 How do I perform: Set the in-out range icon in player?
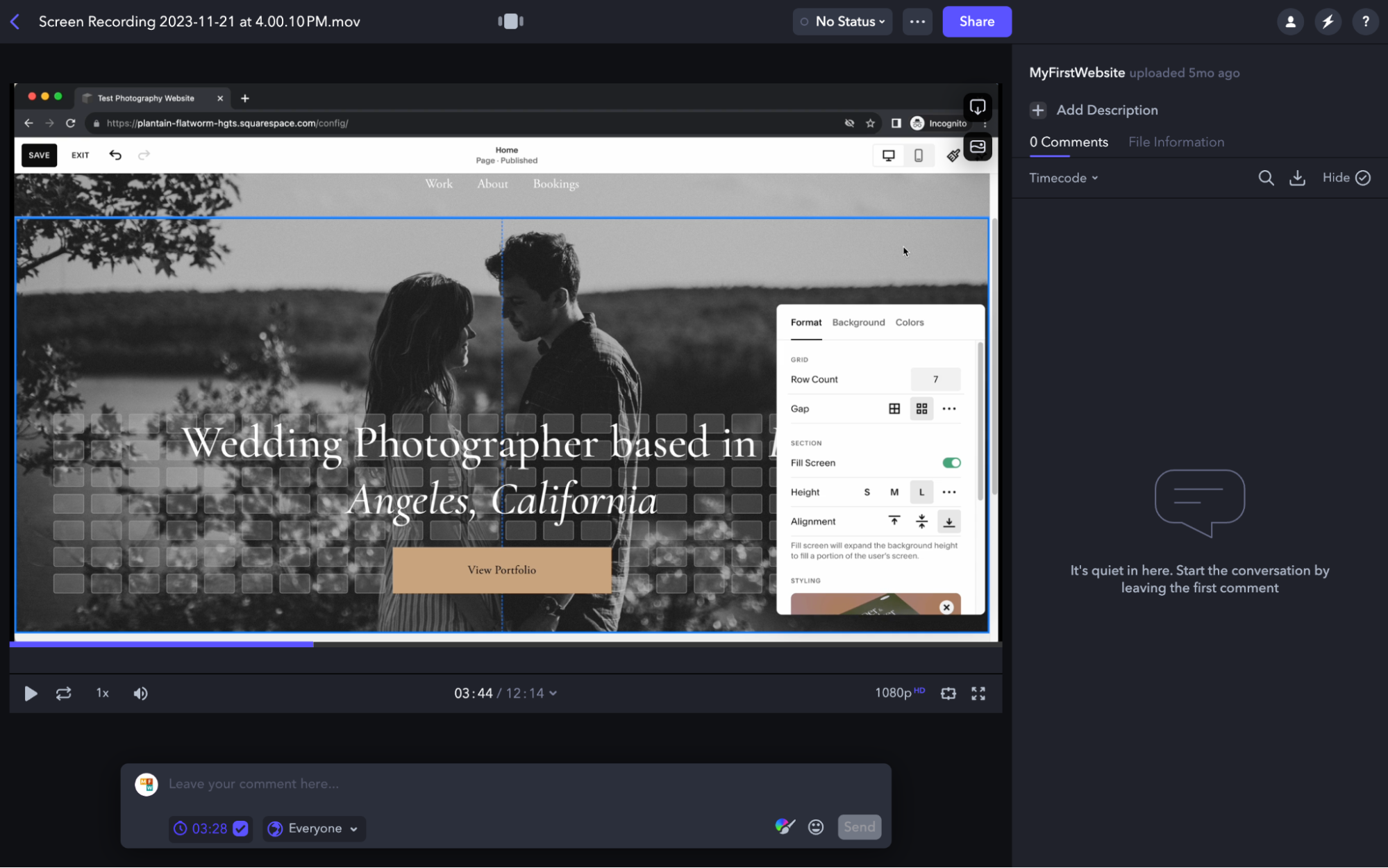(x=948, y=693)
